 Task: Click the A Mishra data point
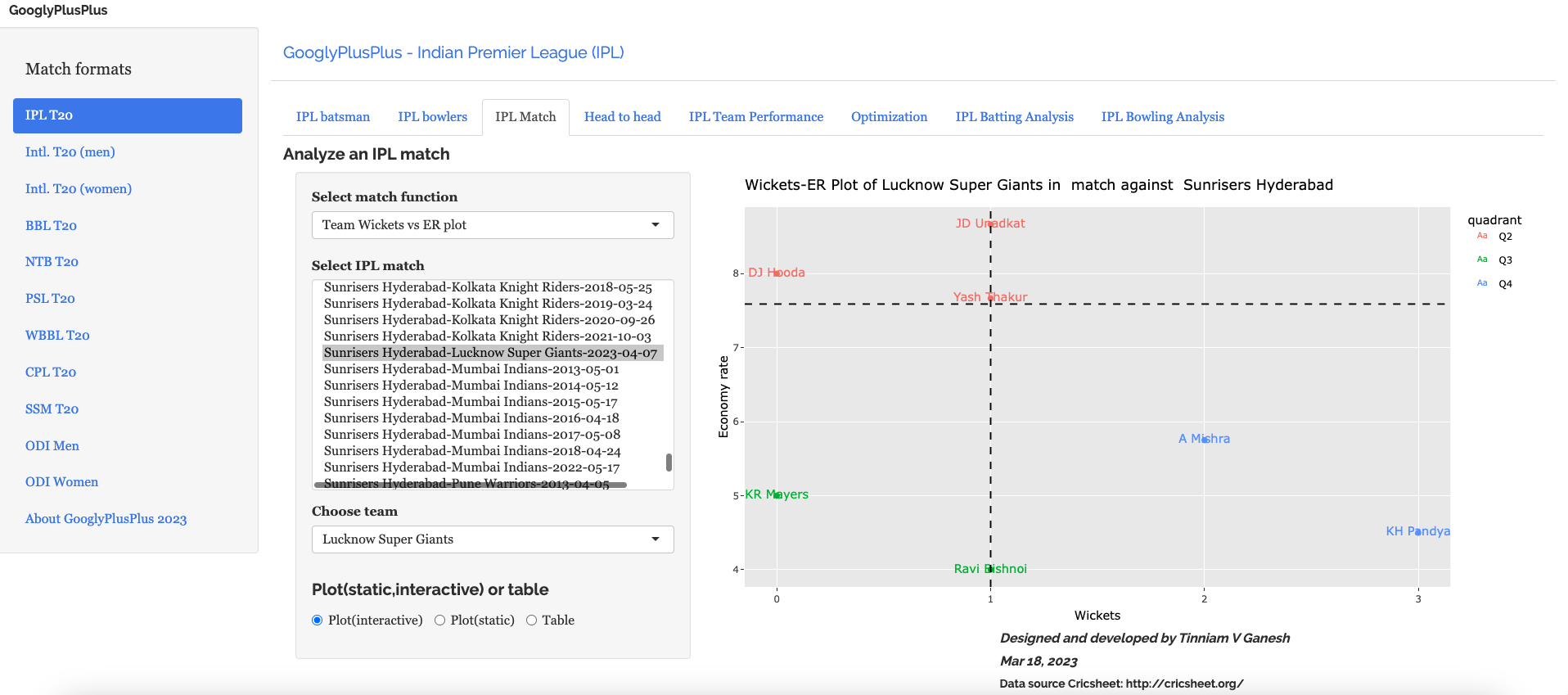coord(1204,440)
